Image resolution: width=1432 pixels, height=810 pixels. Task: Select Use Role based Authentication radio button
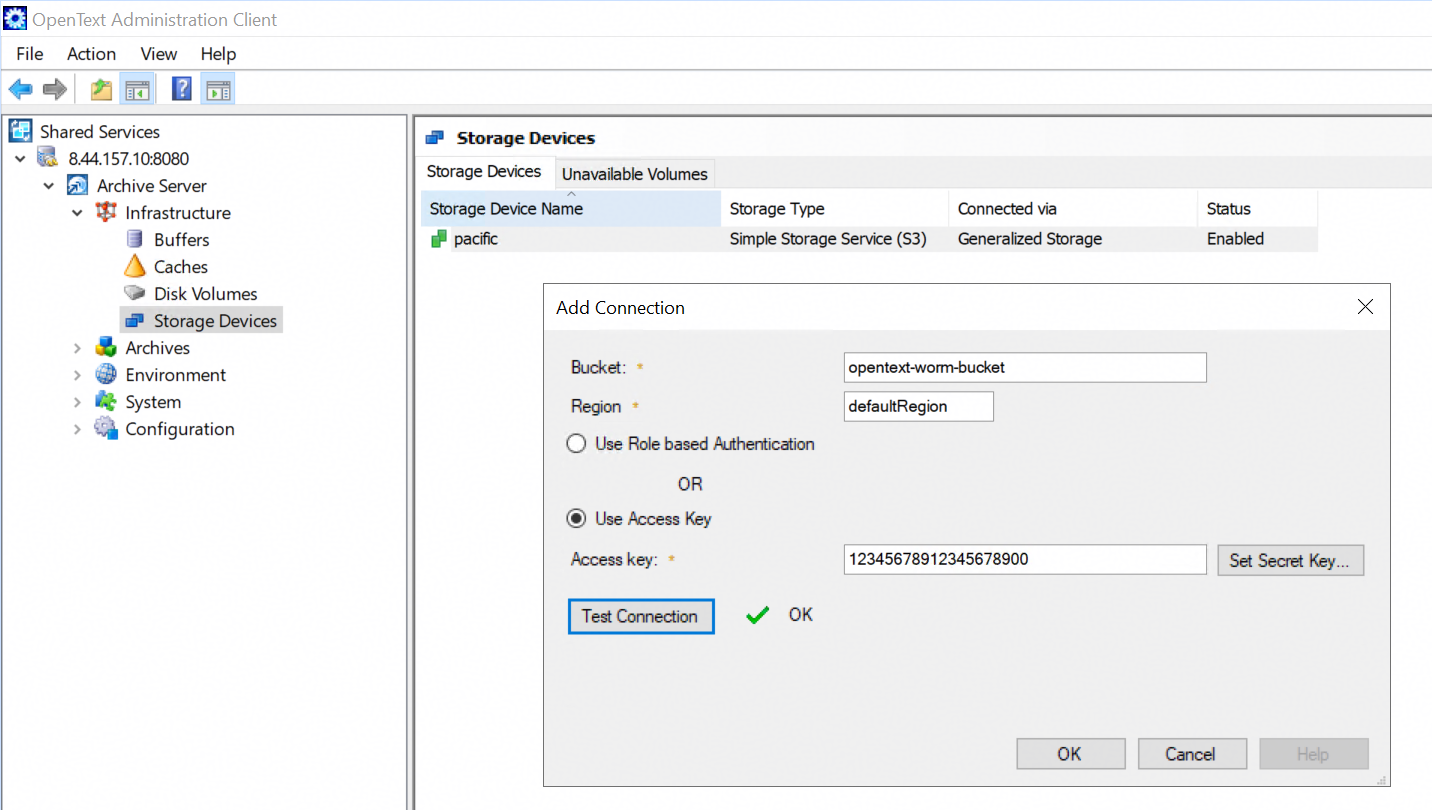coord(576,444)
